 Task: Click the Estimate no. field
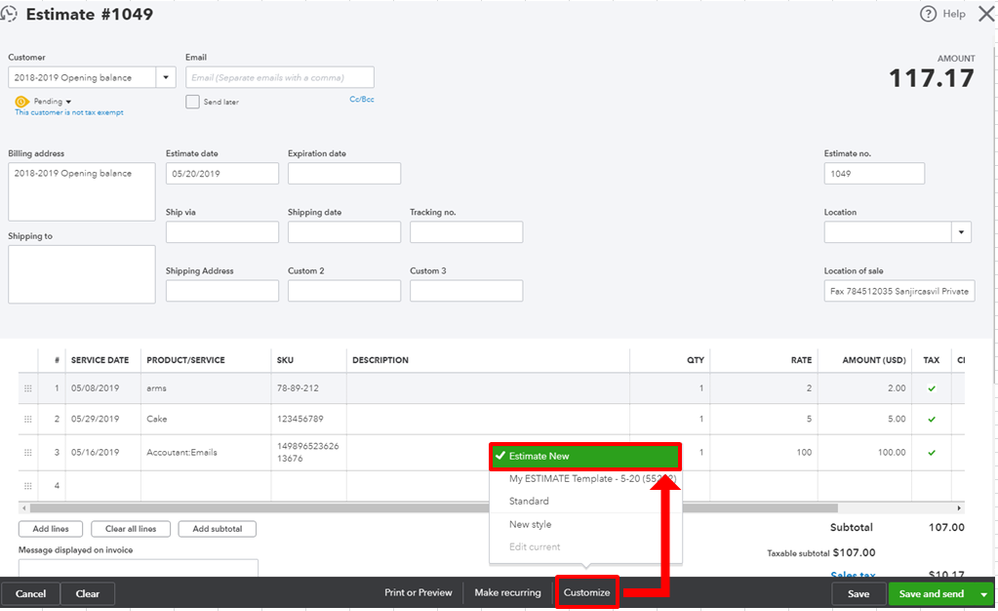tap(874, 174)
